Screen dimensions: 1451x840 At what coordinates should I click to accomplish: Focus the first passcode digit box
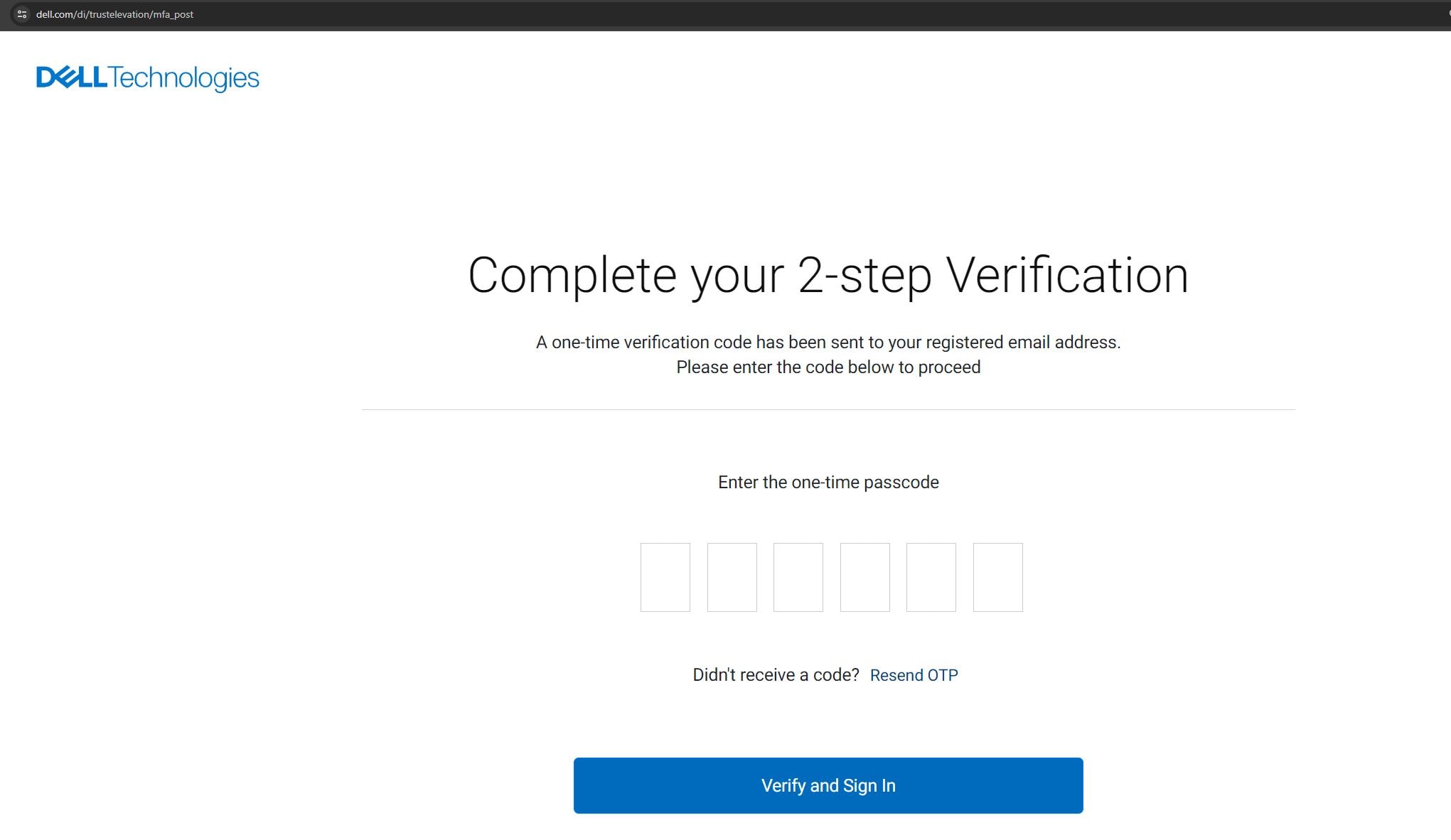665,577
